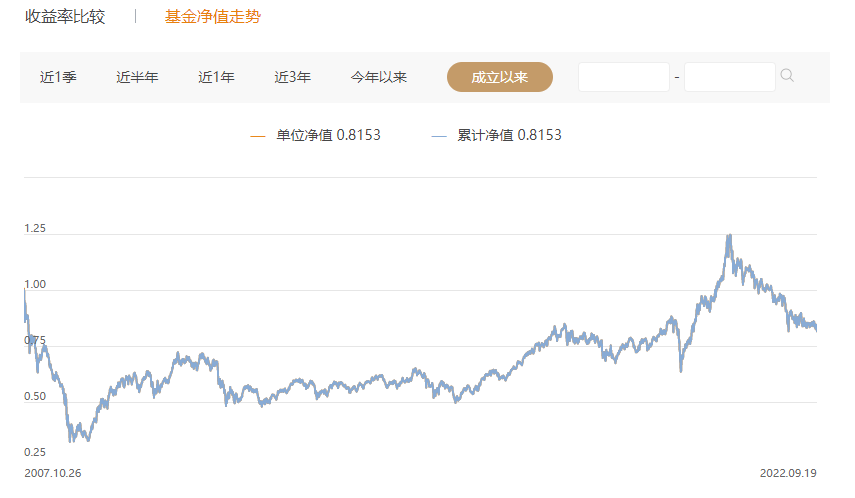Pick the 今年以来 range
This screenshot has height=498, width=855.
[x=379, y=77]
